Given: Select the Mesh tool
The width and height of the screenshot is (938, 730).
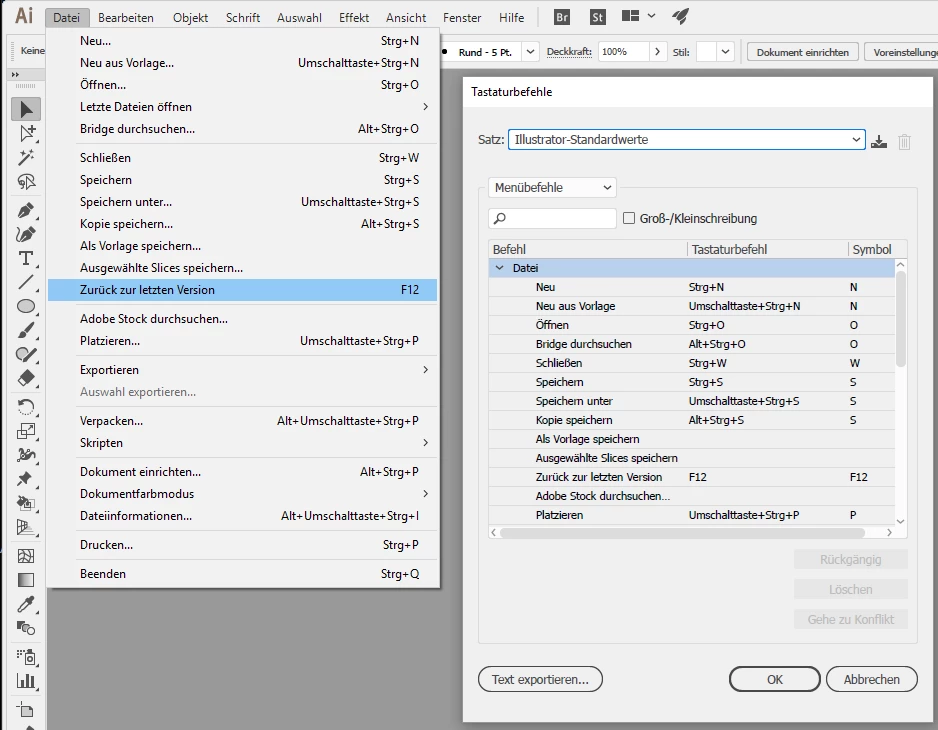Looking at the screenshot, I should point(26,556).
